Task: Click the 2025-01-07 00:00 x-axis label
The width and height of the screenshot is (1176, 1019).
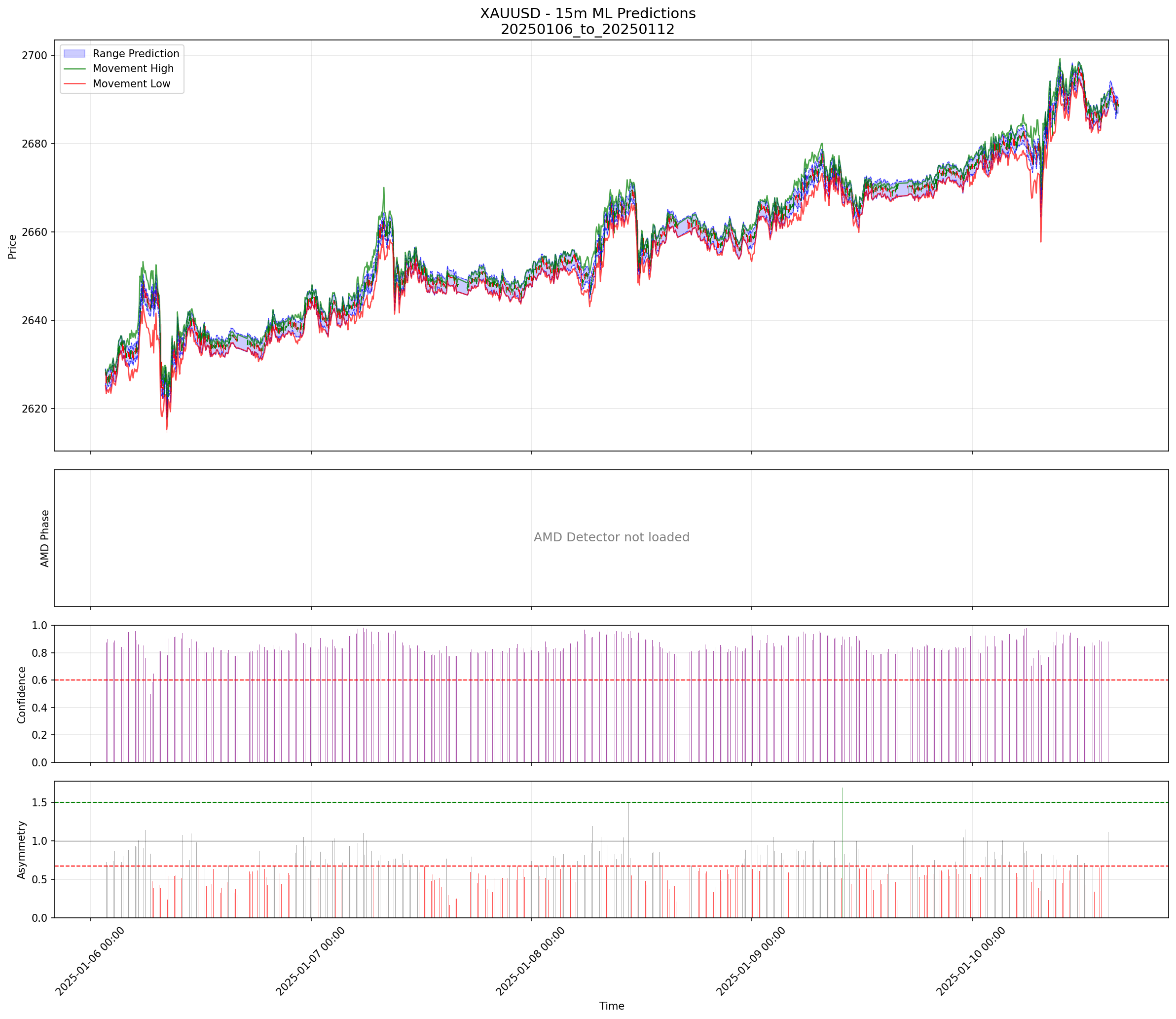Action: click(310, 961)
